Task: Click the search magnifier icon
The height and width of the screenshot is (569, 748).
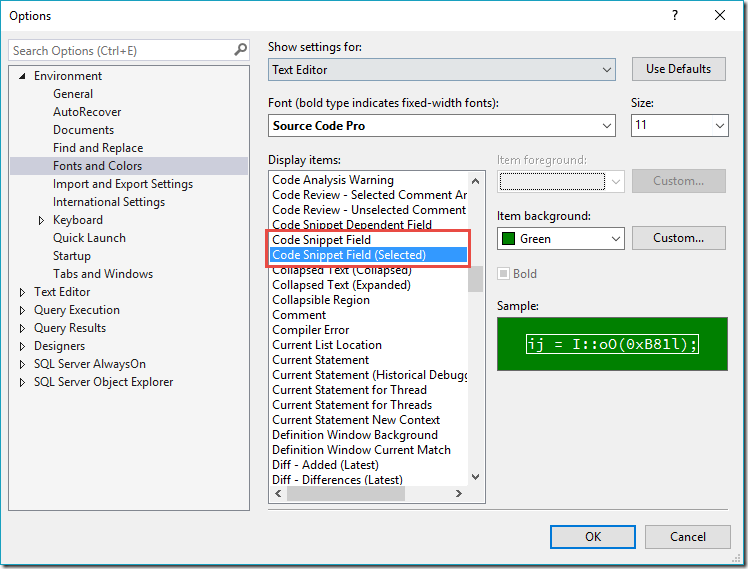Action: (240, 50)
